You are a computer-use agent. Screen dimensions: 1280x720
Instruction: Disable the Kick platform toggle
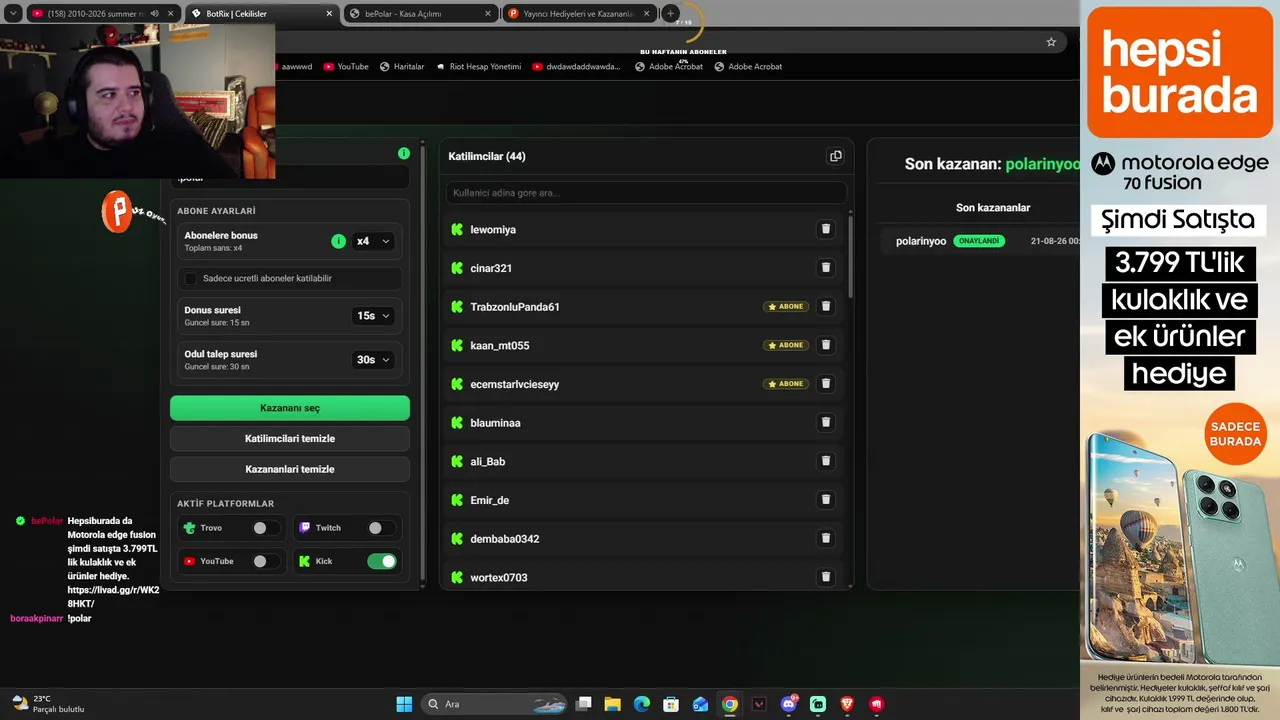coord(382,561)
